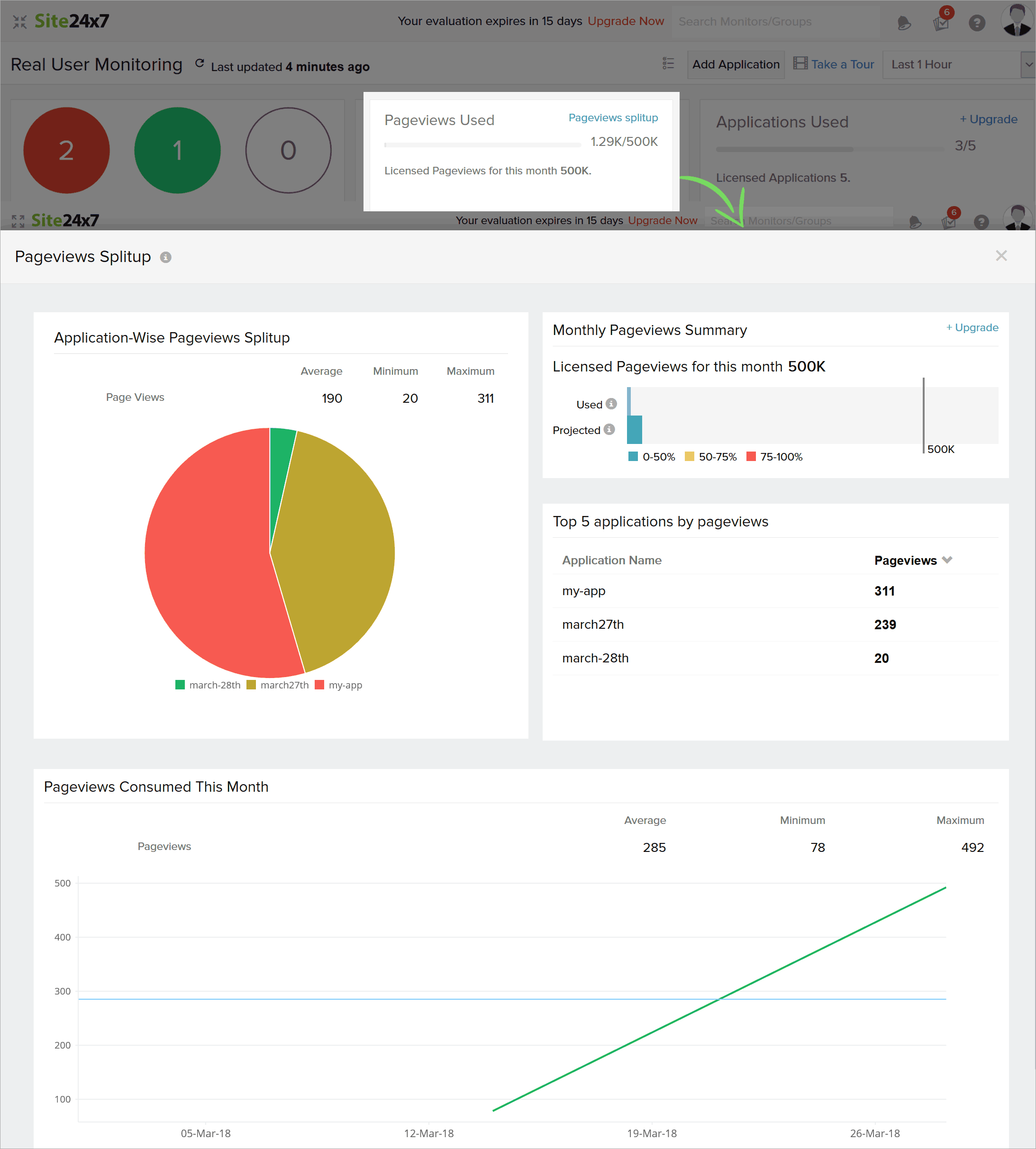Click the info icon beside Used label
Screen dimensions: 1036x1149
pos(611,404)
